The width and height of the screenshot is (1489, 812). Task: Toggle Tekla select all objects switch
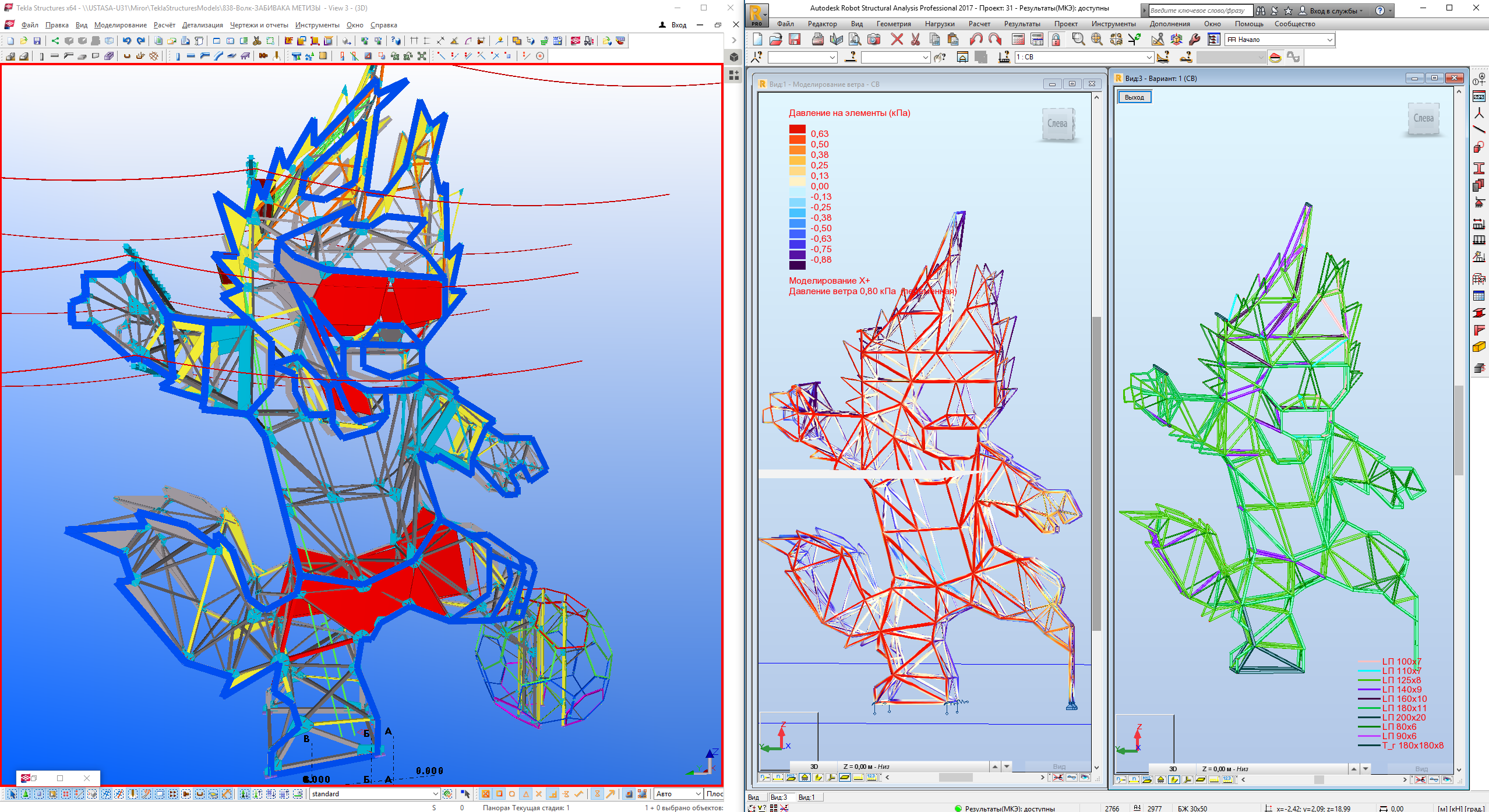click(12, 794)
